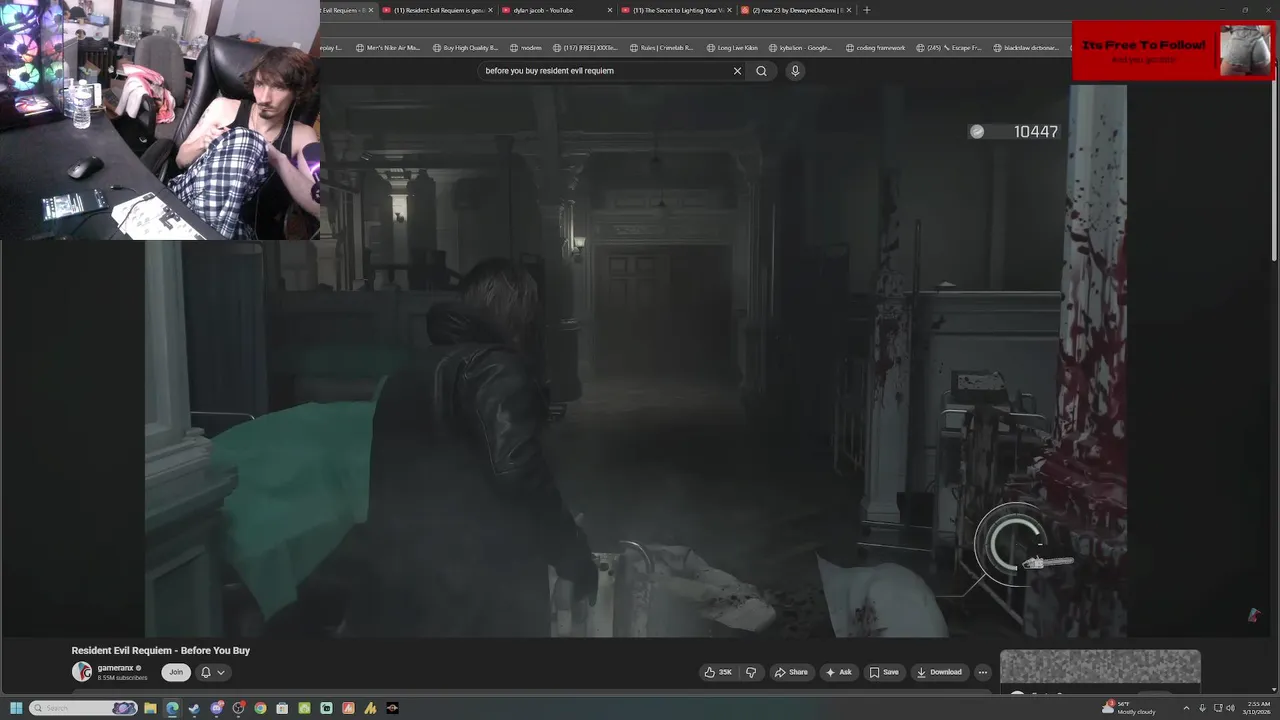
Task: Save the video to a playlist
Action: click(884, 672)
